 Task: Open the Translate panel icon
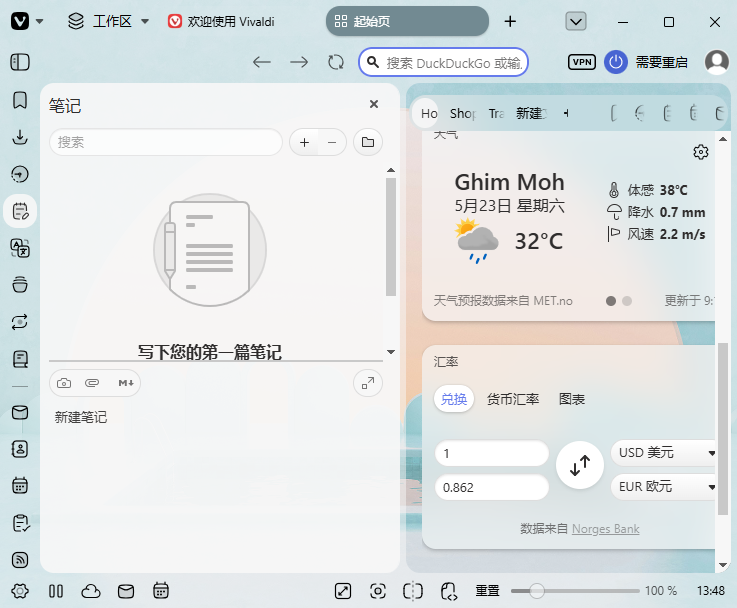pyautogui.click(x=20, y=248)
